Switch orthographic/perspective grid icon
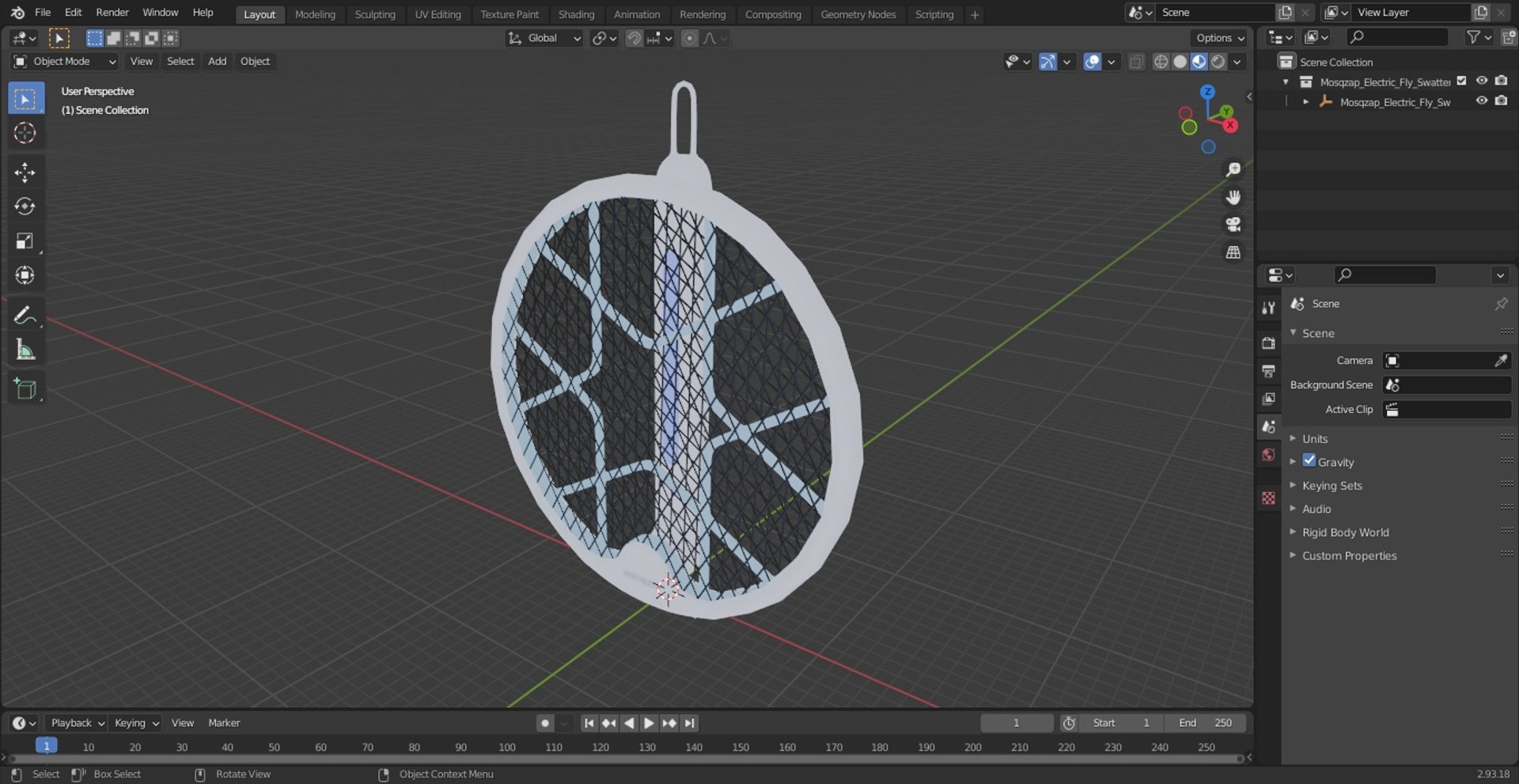Viewport: 1519px width, 784px height. 1233,252
